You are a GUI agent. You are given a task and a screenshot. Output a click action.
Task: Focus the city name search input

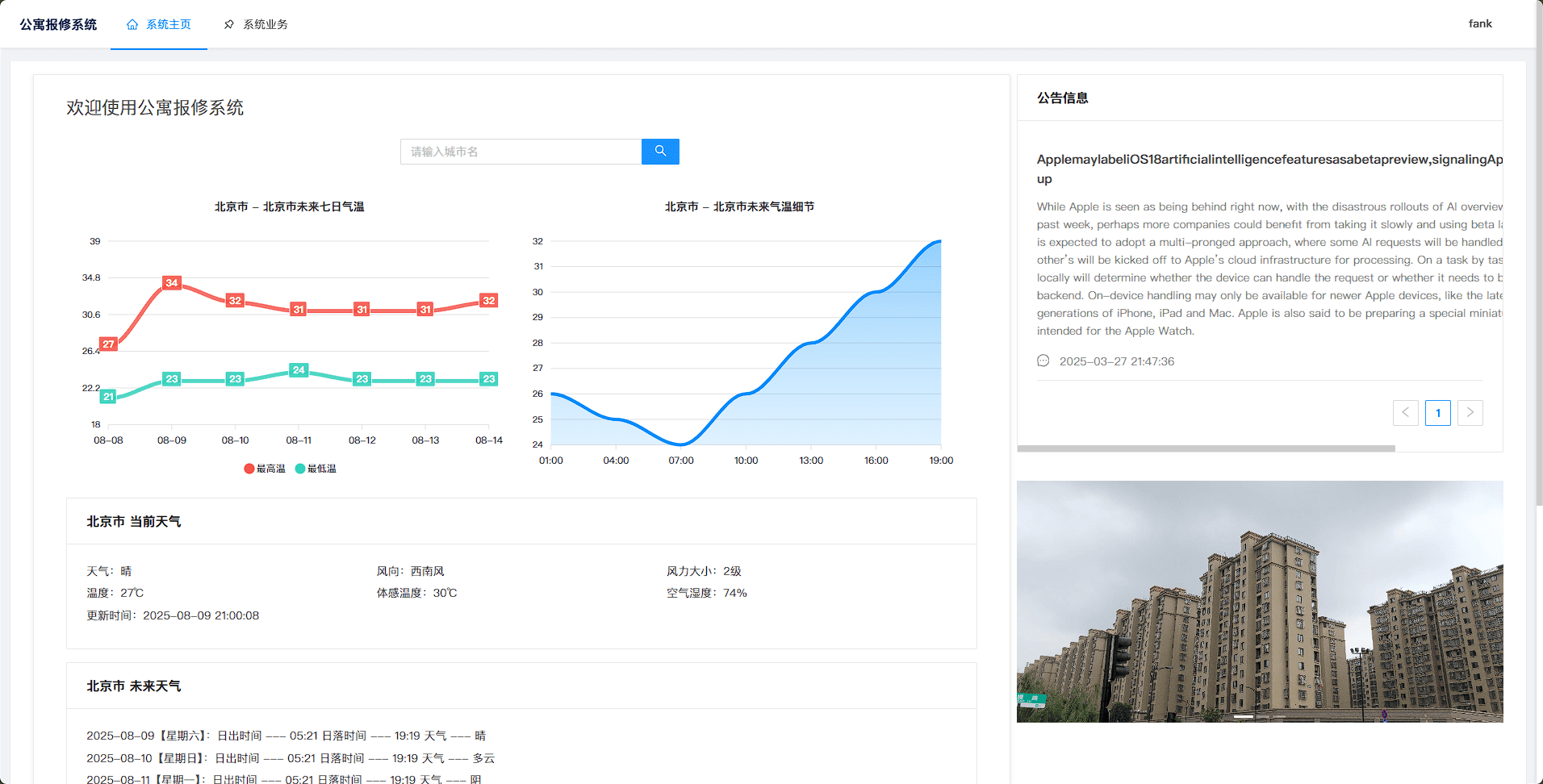[x=521, y=152]
